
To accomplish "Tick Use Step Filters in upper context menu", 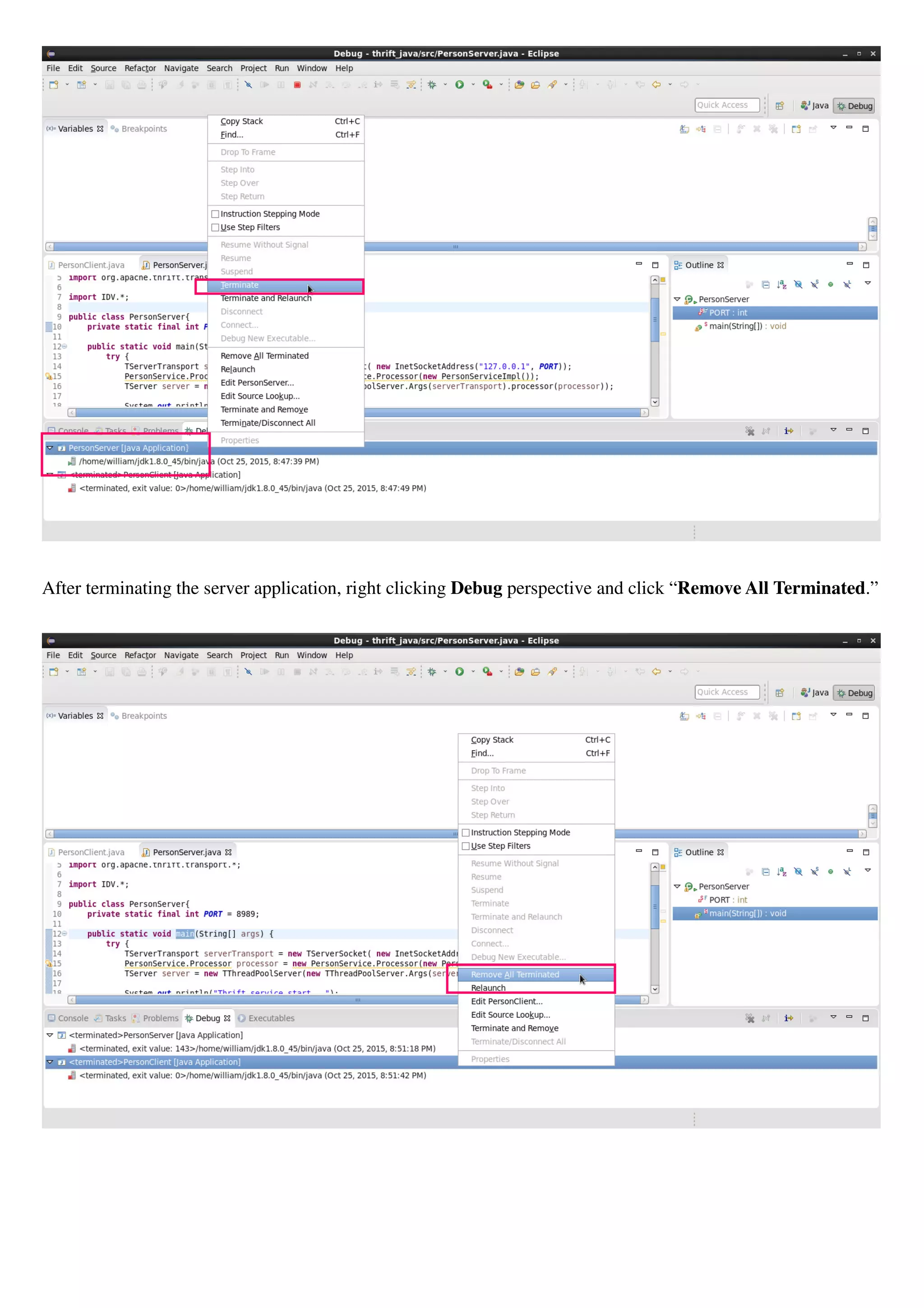I will tap(215, 228).
